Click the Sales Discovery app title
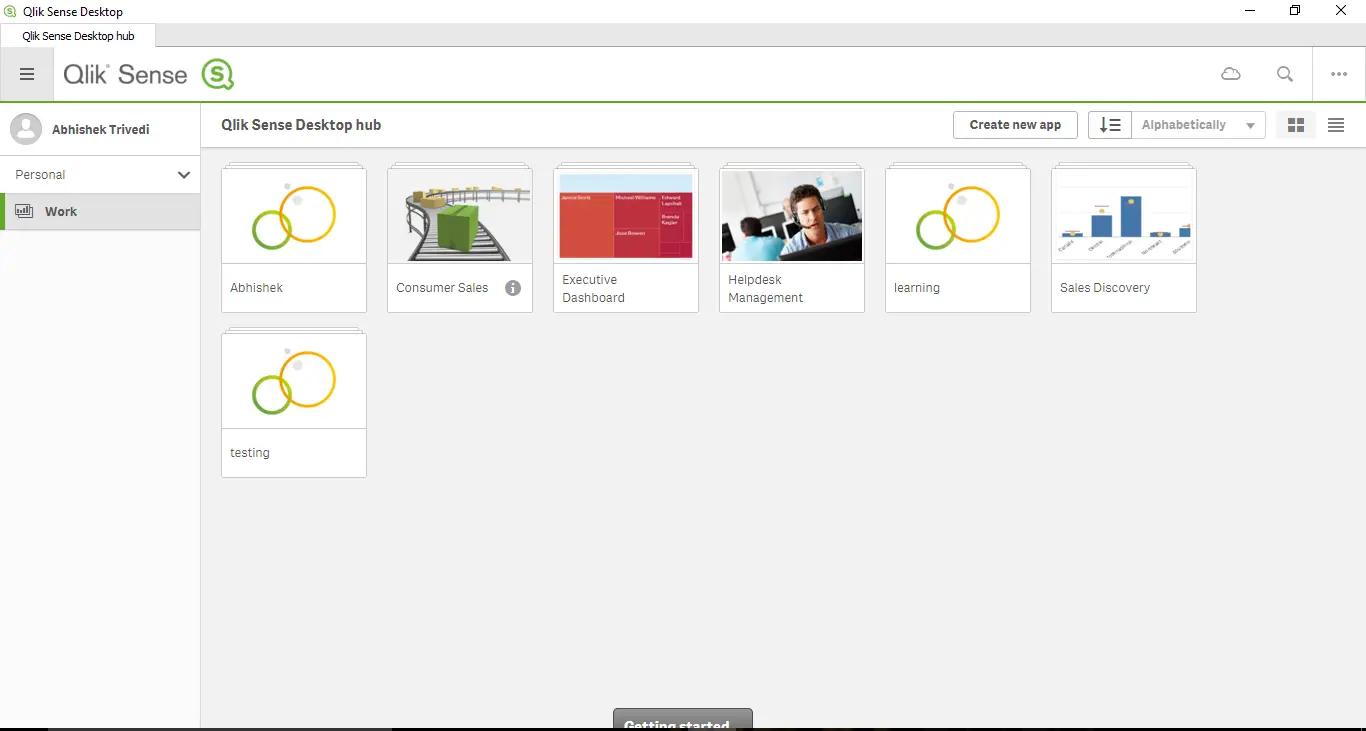This screenshot has width=1366, height=731. (x=1105, y=288)
